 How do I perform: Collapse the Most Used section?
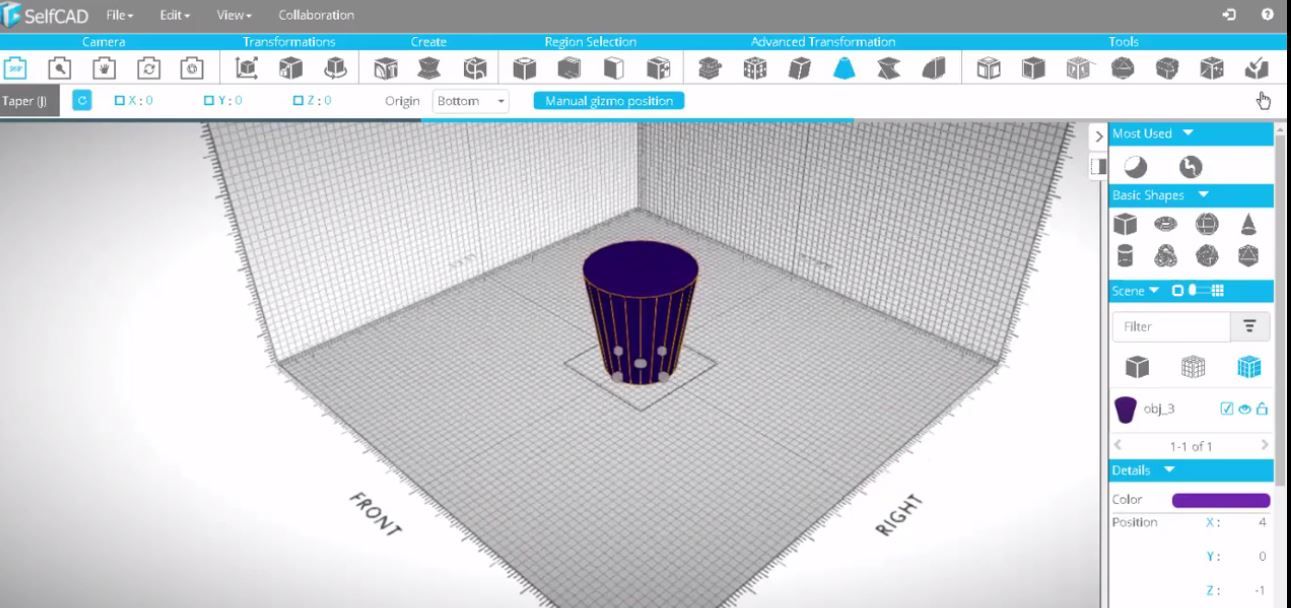tap(1186, 133)
